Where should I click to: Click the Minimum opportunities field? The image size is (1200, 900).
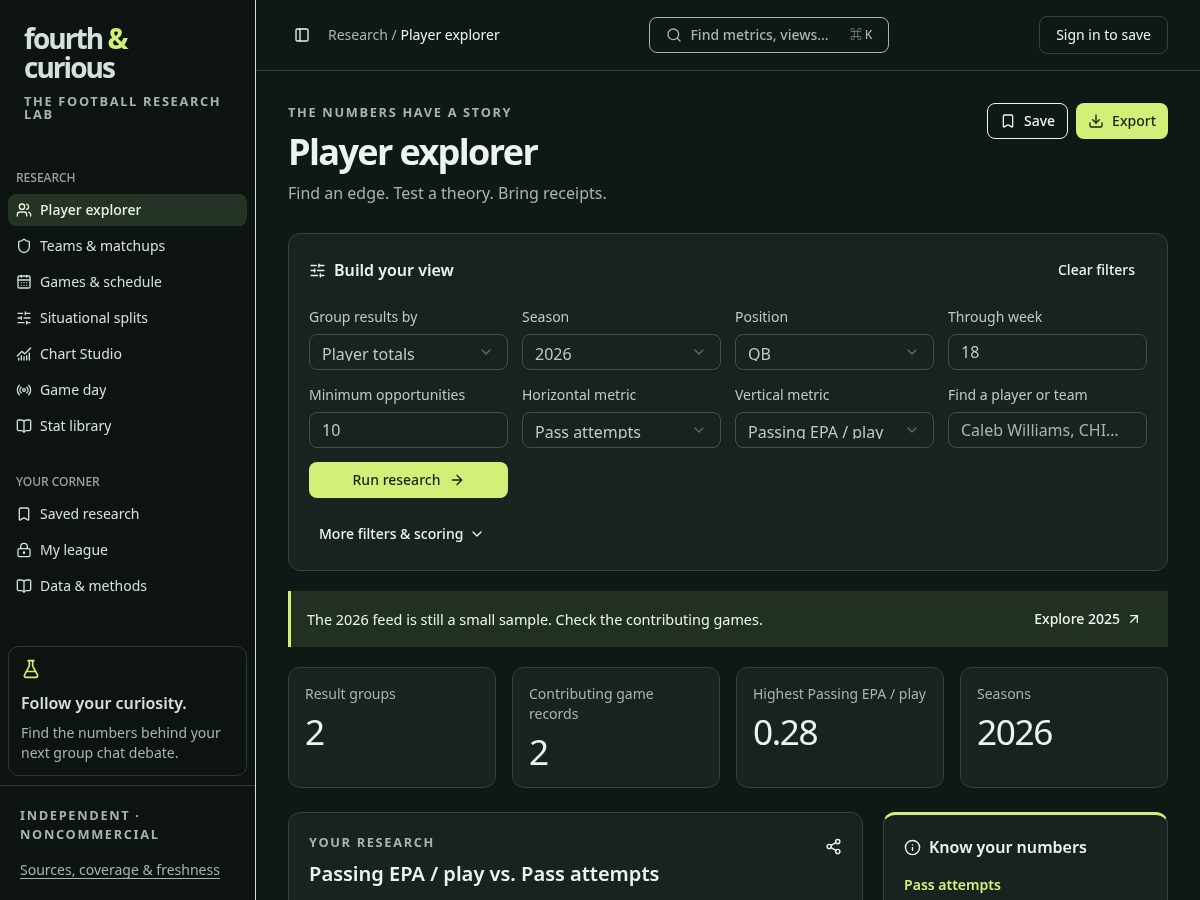408,430
